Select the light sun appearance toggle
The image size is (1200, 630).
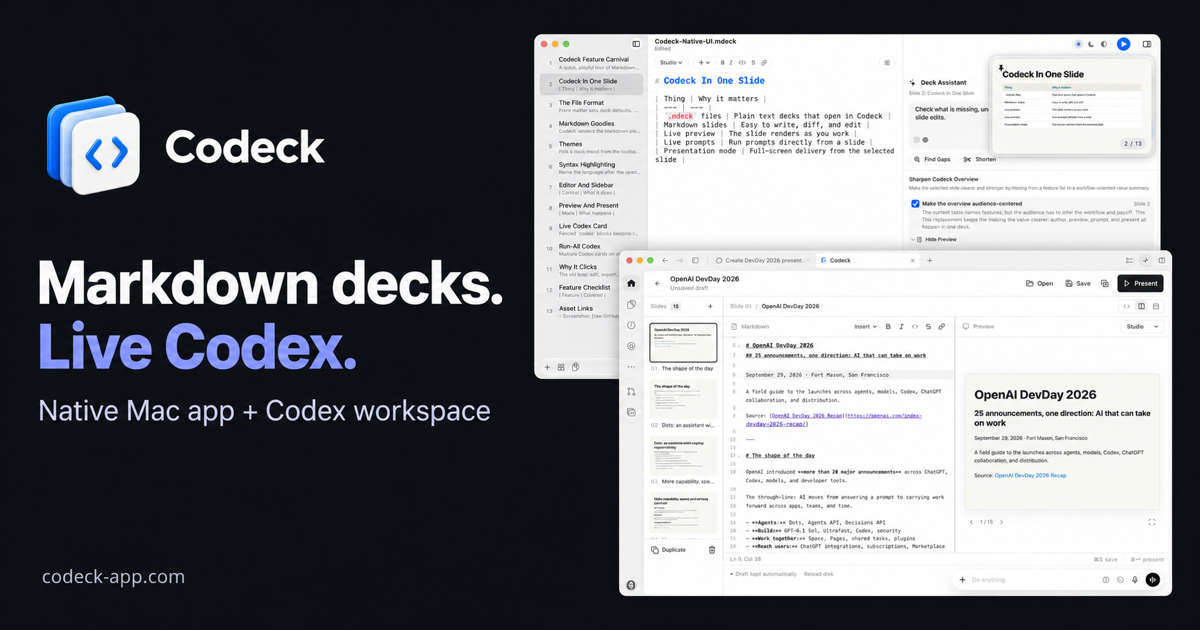[1078, 44]
